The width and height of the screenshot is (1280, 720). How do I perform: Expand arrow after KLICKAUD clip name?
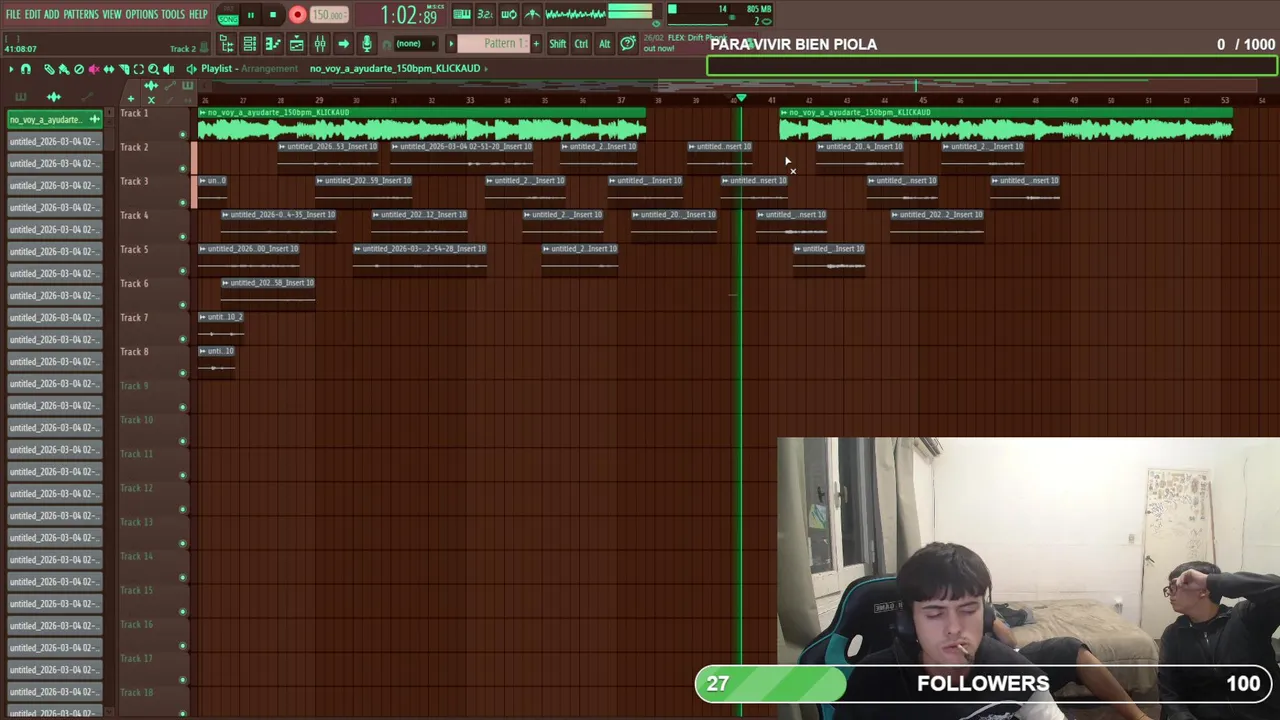(487, 68)
